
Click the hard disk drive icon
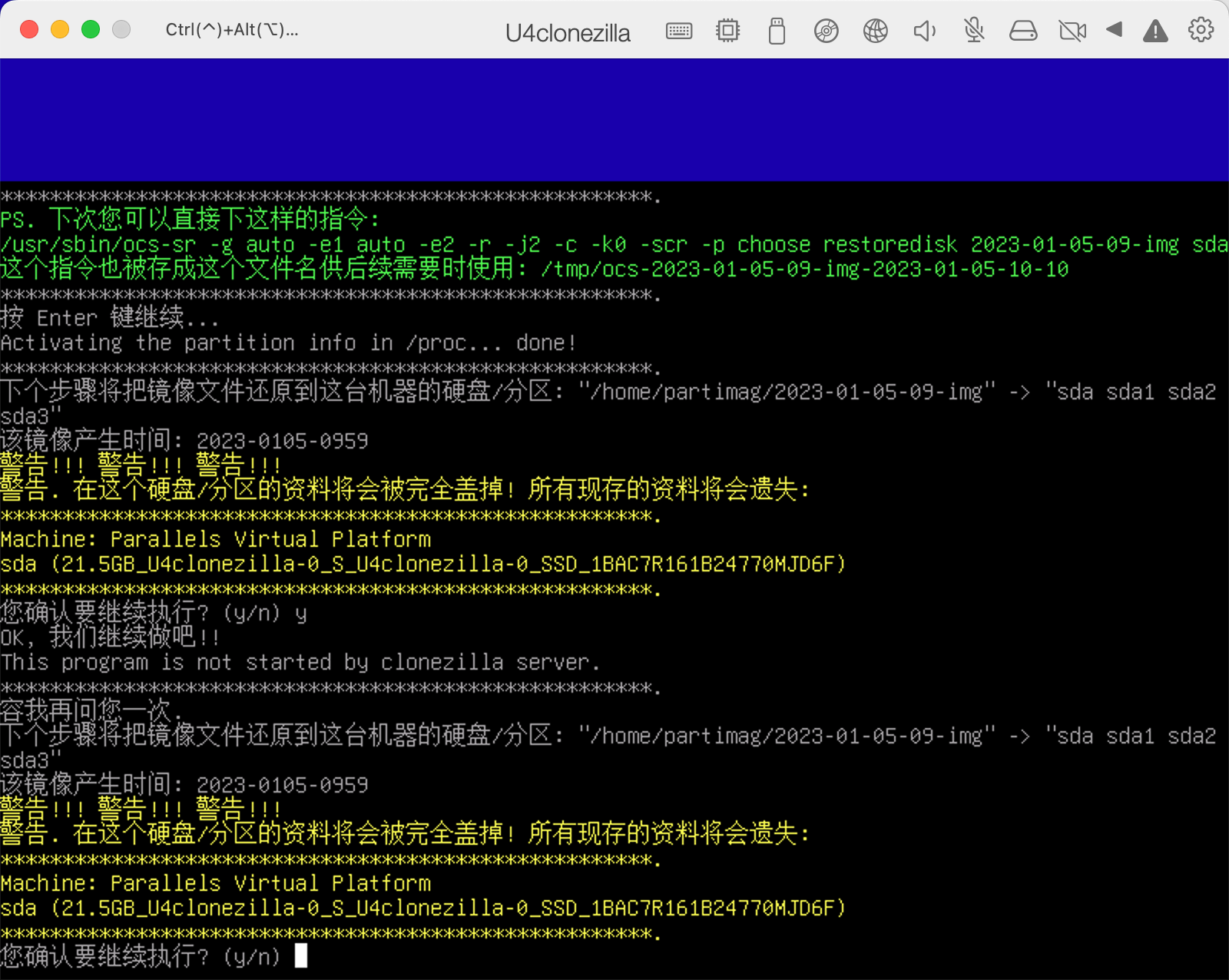coord(1022,31)
